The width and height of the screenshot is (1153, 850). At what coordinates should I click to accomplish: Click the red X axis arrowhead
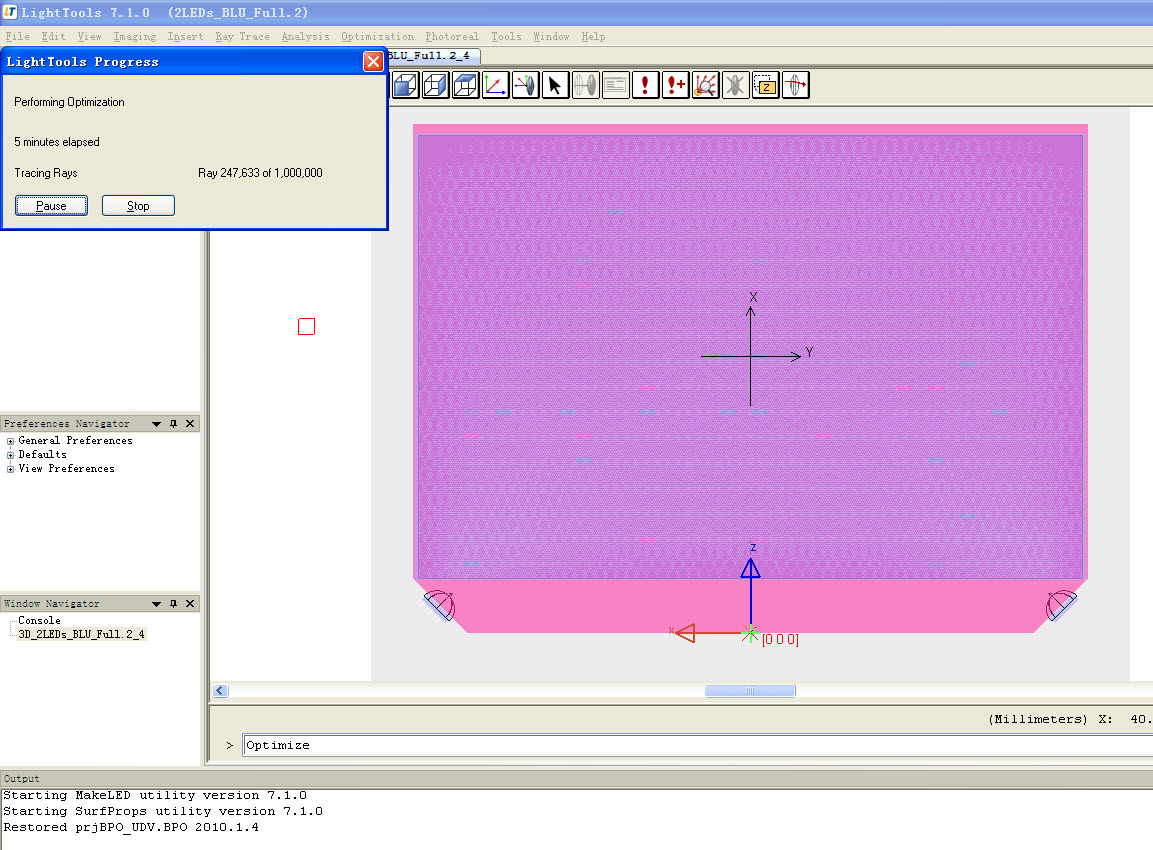tap(685, 632)
